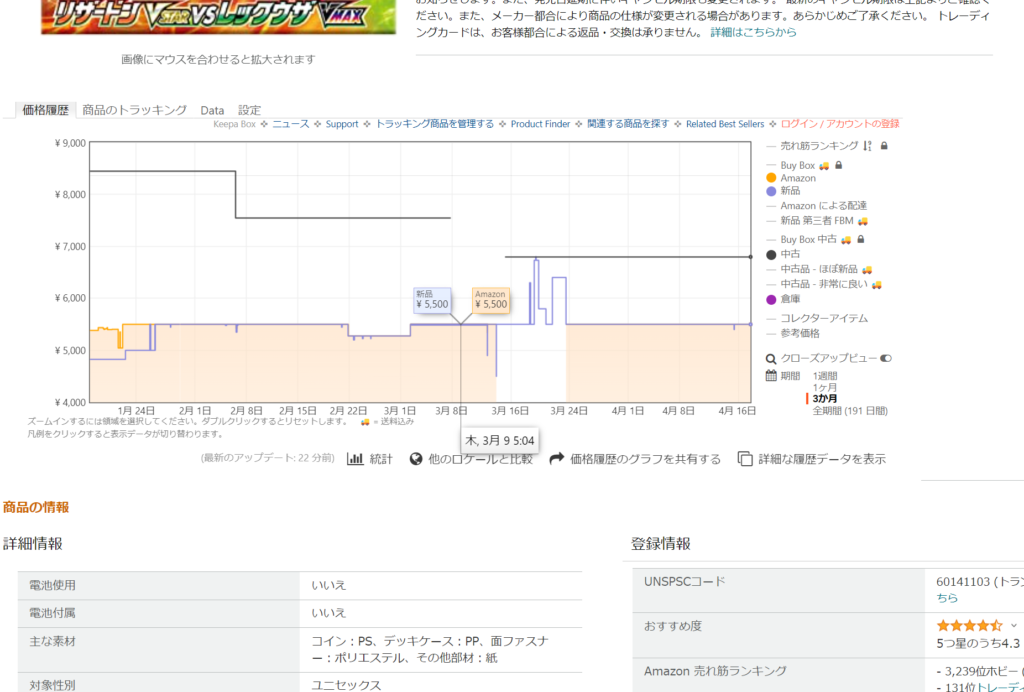Click the UNSPSCコード label
This screenshot has height=692, width=1024.
(x=684, y=581)
